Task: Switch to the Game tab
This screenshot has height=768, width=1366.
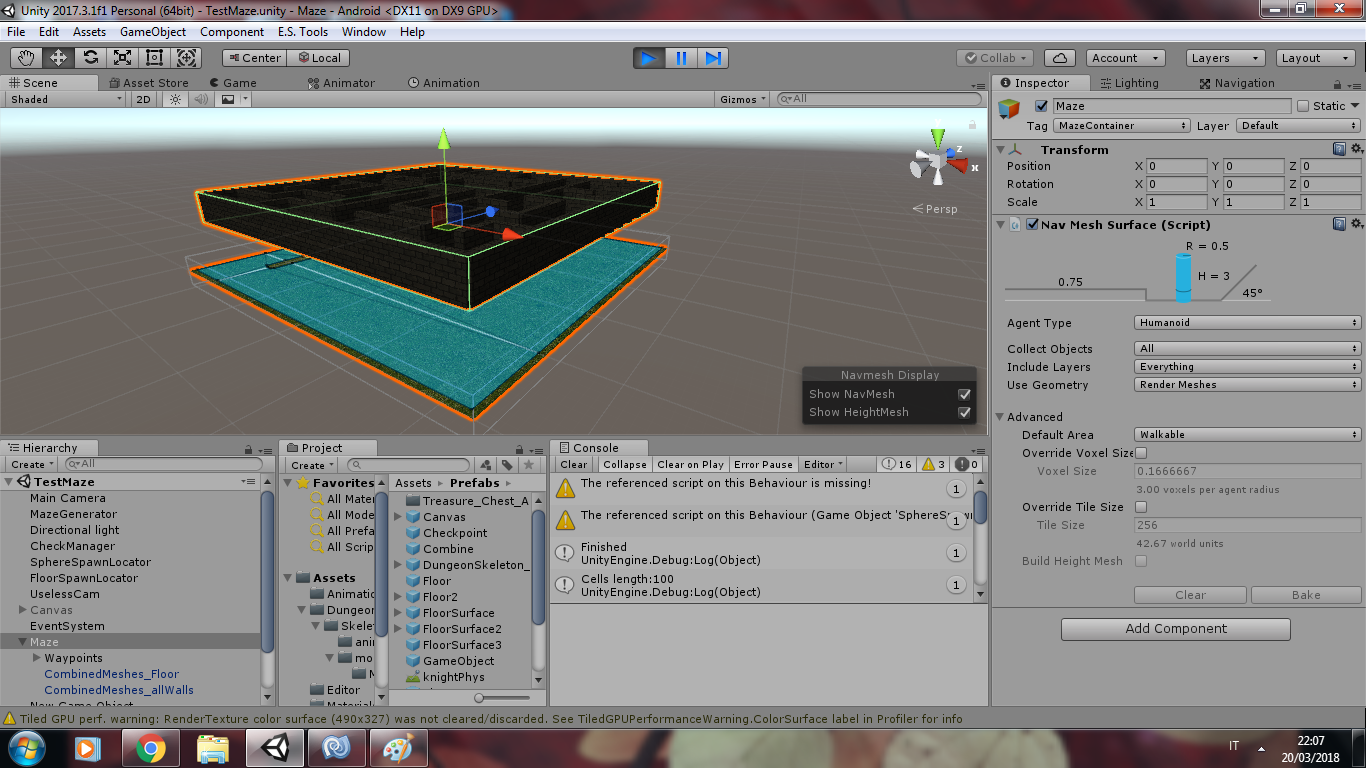Action: pos(232,83)
